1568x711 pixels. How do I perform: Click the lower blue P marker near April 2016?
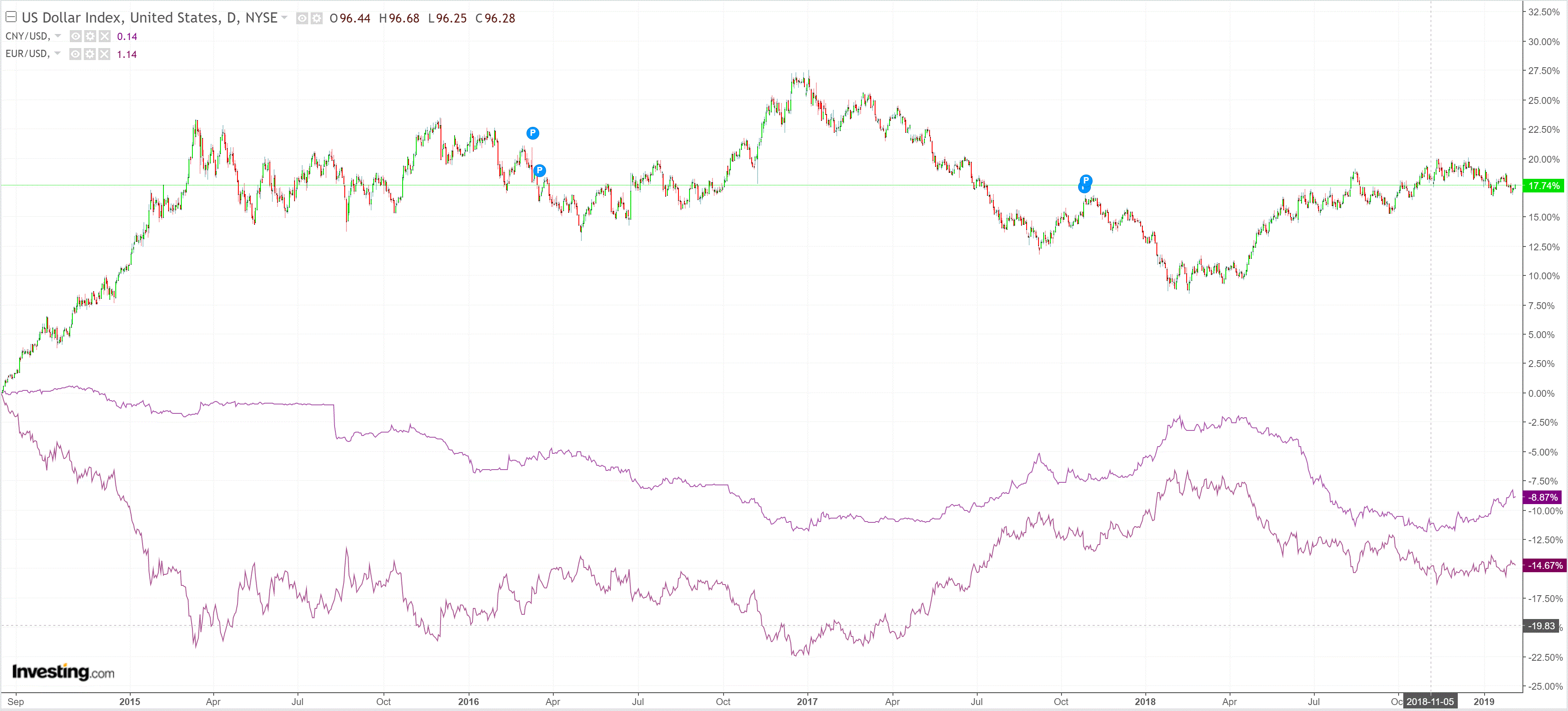(x=539, y=170)
